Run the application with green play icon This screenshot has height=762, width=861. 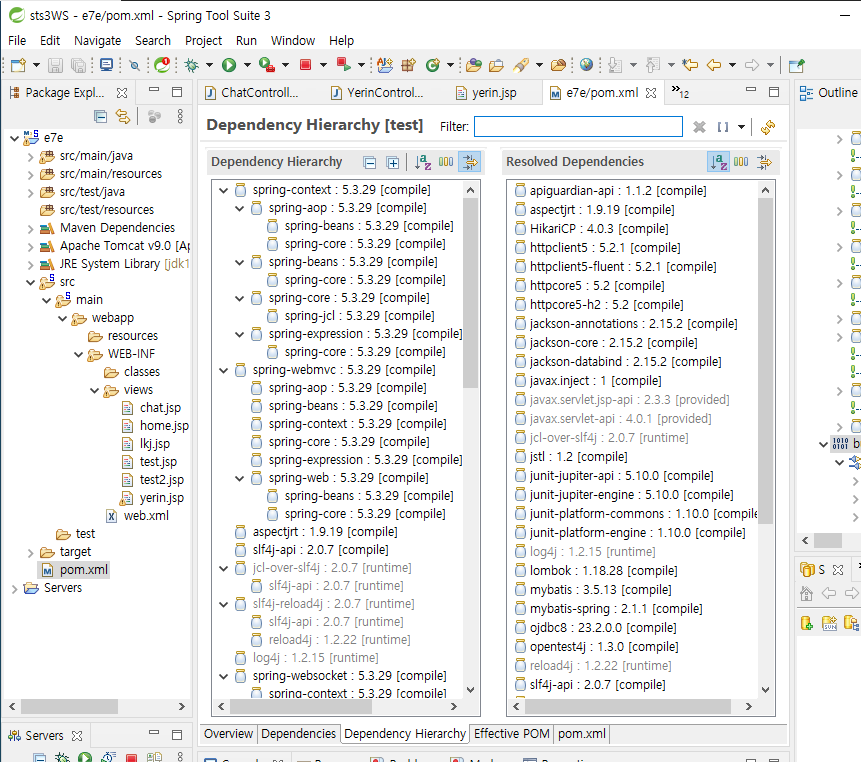pyautogui.click(x=229, y=65)
